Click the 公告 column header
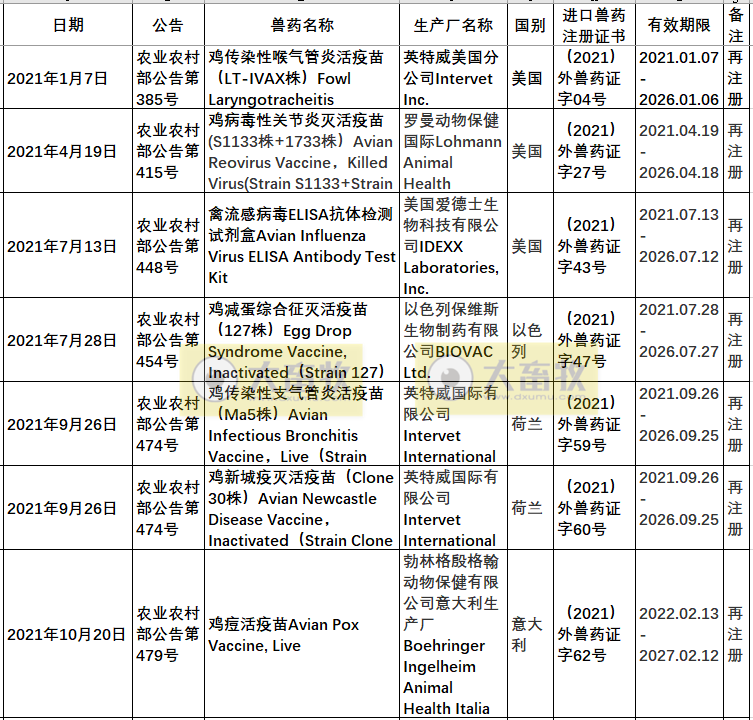The width and height of the screenshot is (753, 720). (x=168, y=25)
